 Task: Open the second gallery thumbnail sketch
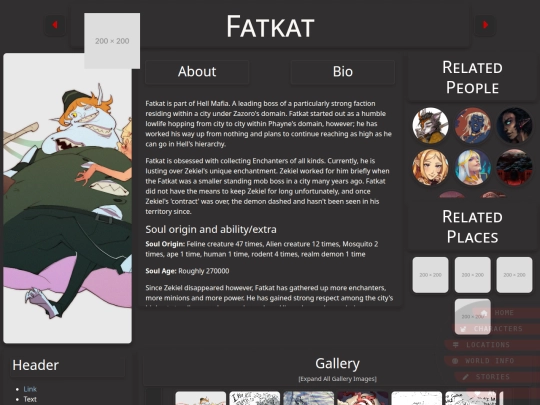tap(255, 398)
